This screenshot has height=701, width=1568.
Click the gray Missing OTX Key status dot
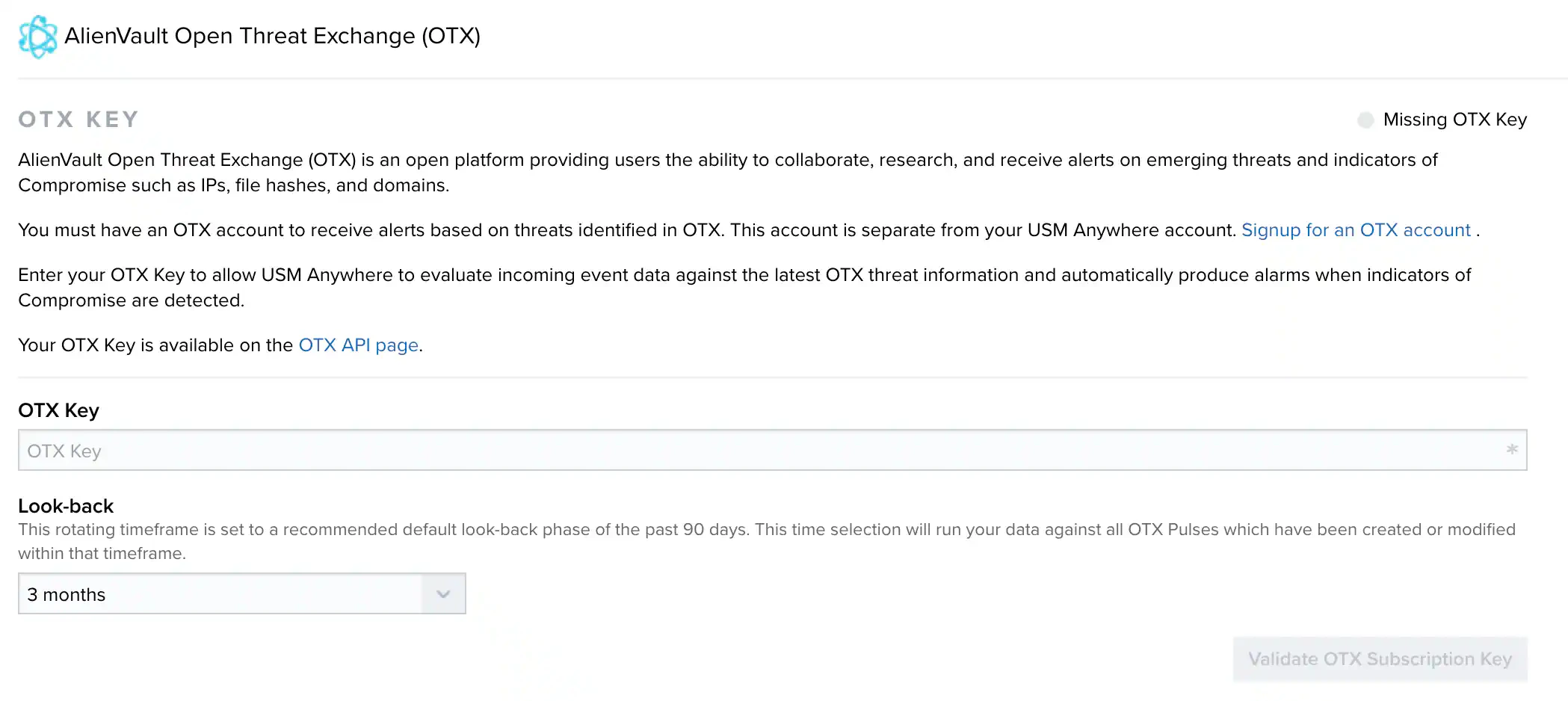1365,120
